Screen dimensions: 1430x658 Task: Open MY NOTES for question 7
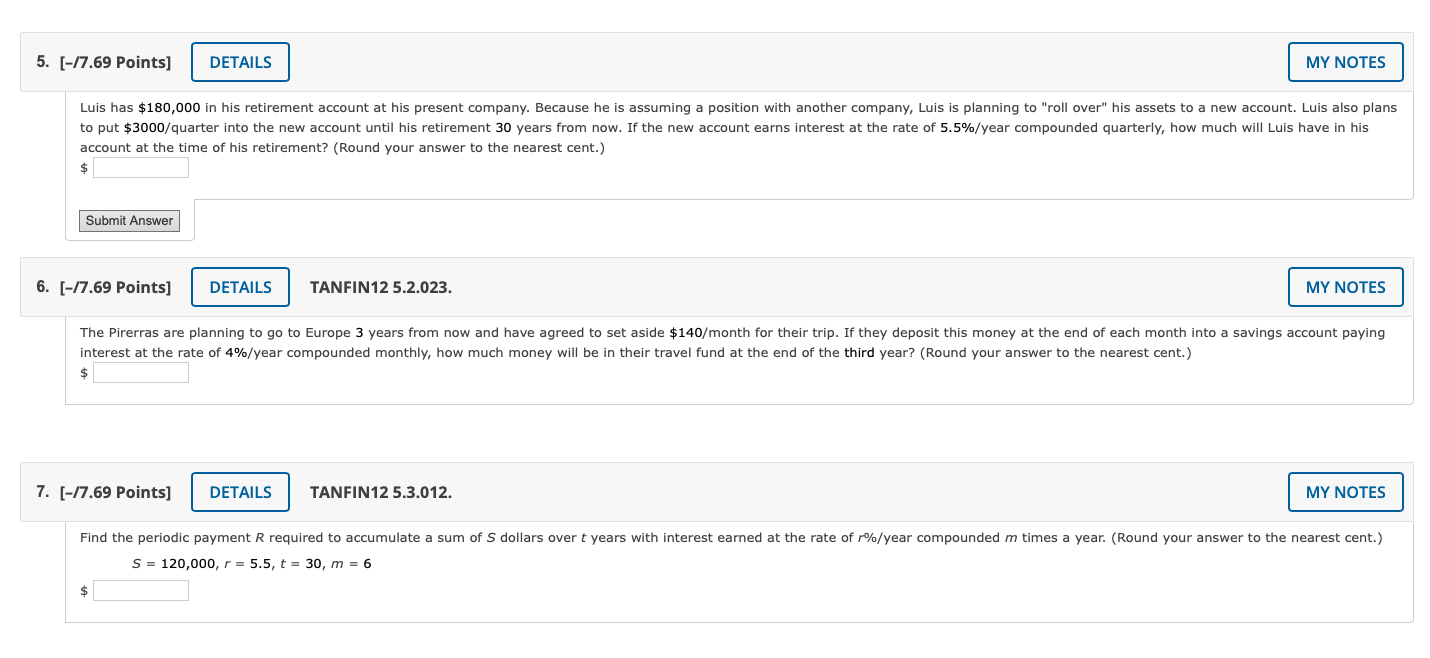(x=1345, y=492)
